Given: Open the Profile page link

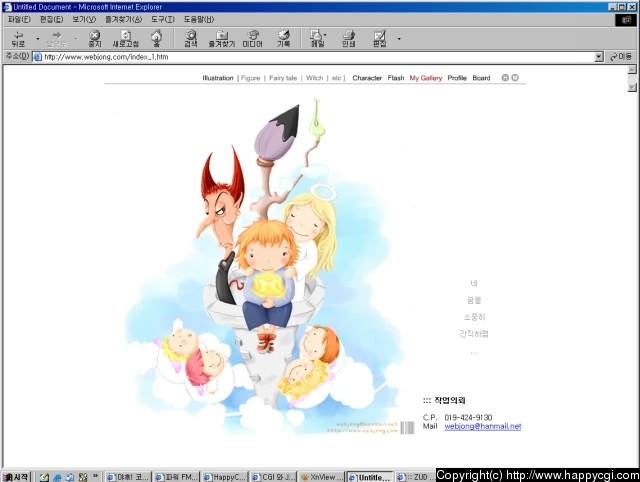Looking at the screenshot, I should pyautogui.click(x=457, y=78).
